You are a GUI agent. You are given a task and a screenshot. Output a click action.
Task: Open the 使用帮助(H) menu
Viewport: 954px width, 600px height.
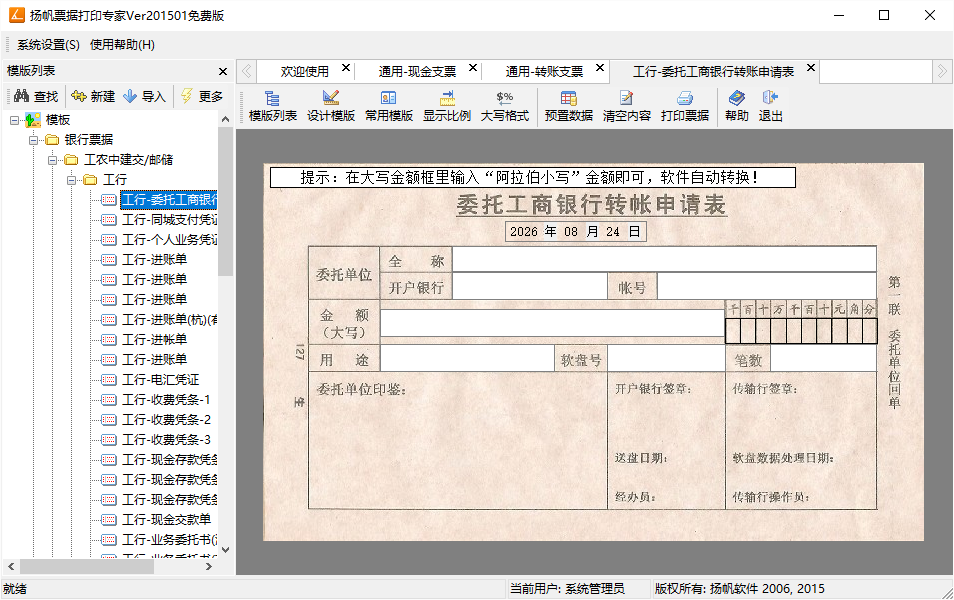(x=122, y=45)
